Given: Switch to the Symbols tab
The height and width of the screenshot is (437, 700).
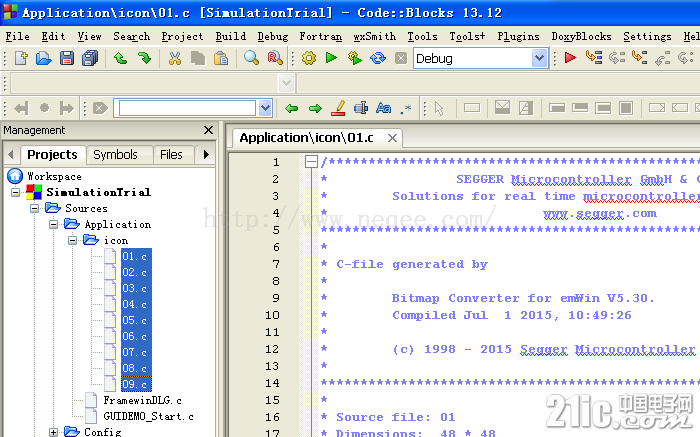Looking at the screenshot, I should (115, 154).
